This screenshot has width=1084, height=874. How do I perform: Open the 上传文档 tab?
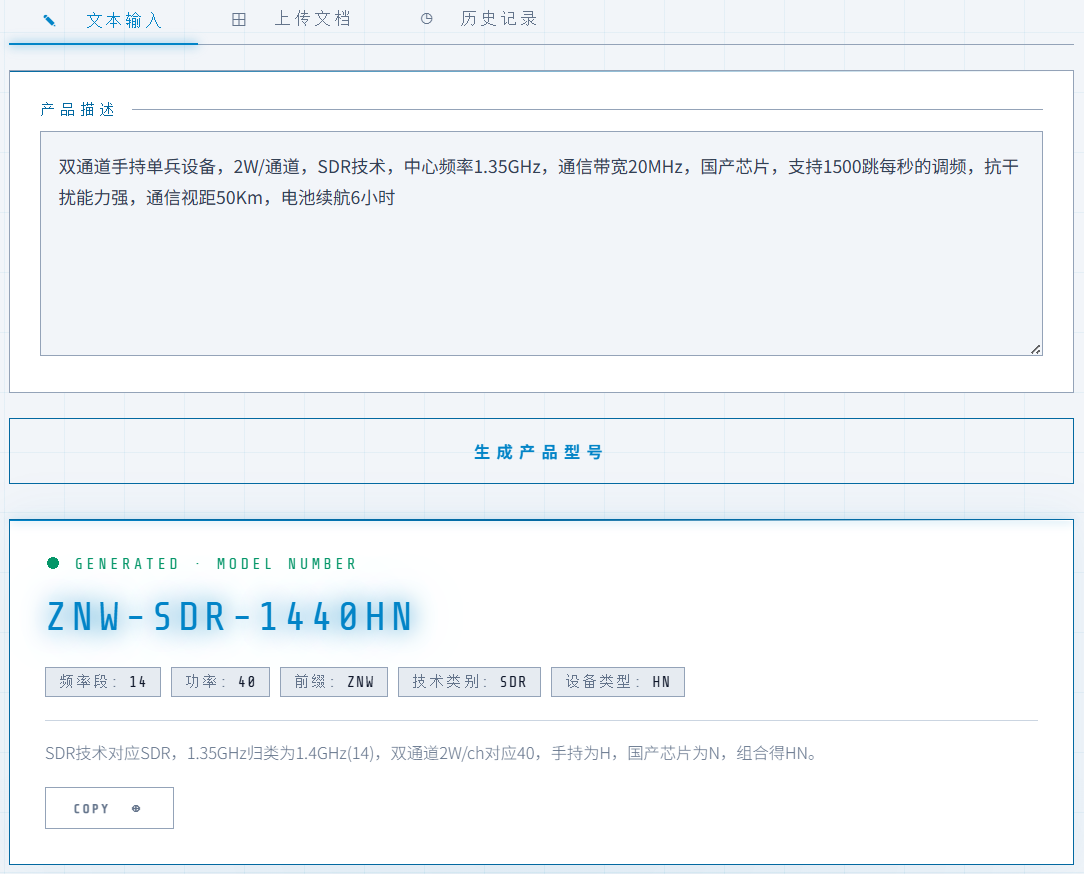[291, 19]
